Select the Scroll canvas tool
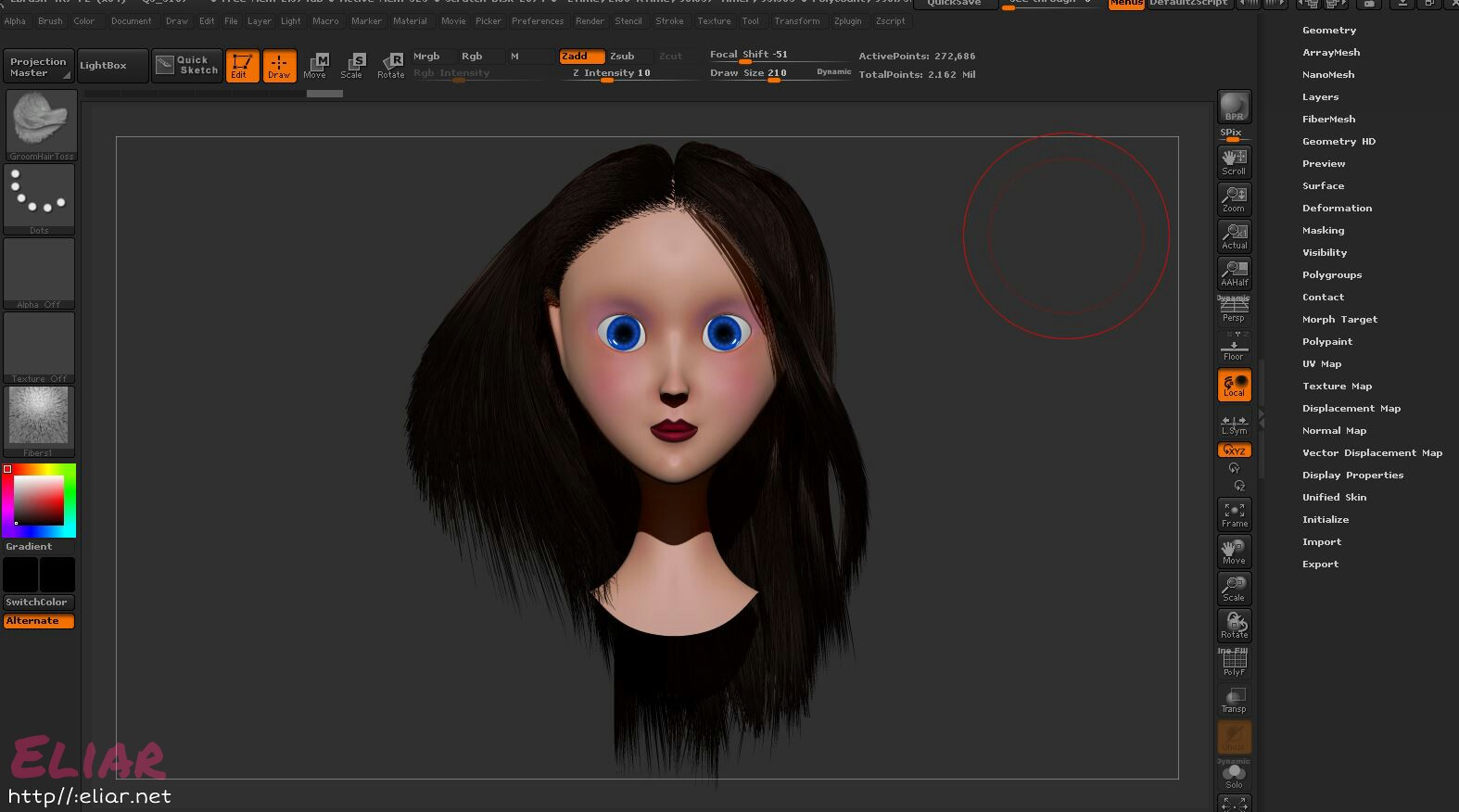 [1234, 161]
